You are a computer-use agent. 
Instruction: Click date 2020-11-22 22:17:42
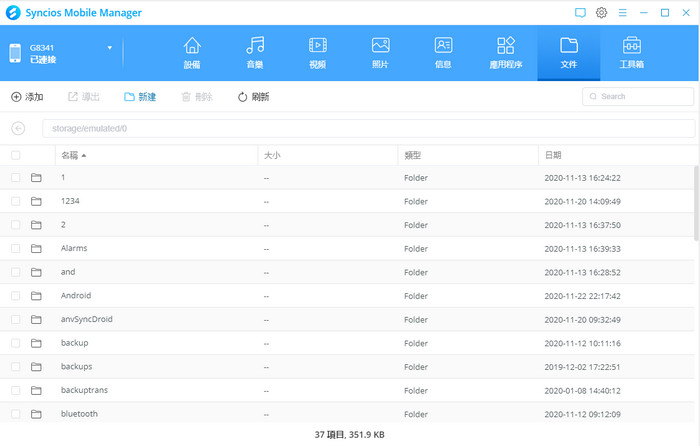(x=583, y=296)
